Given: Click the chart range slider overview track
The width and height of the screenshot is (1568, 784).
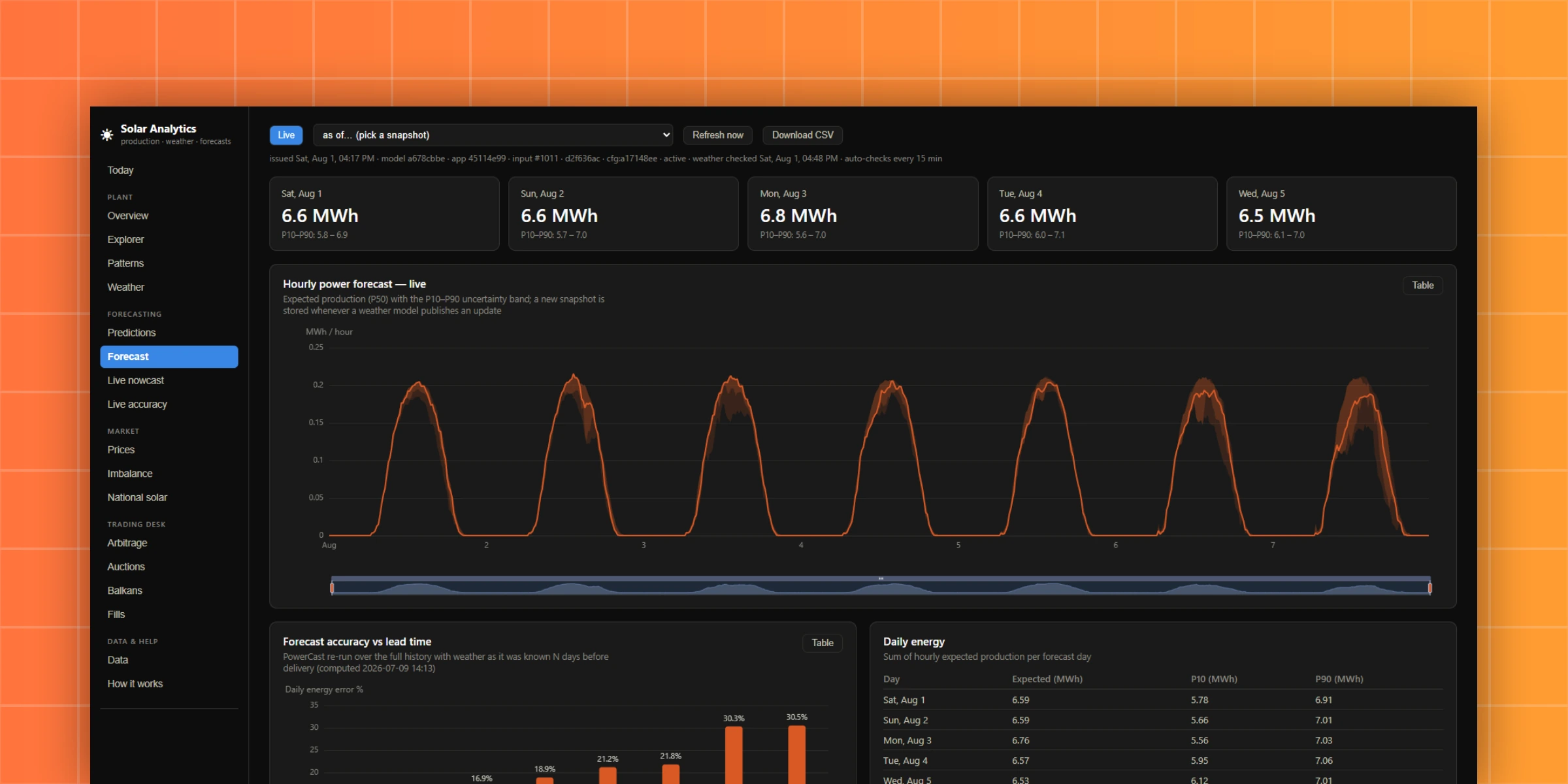Looking at the screenshot, I should coord(881,587).
